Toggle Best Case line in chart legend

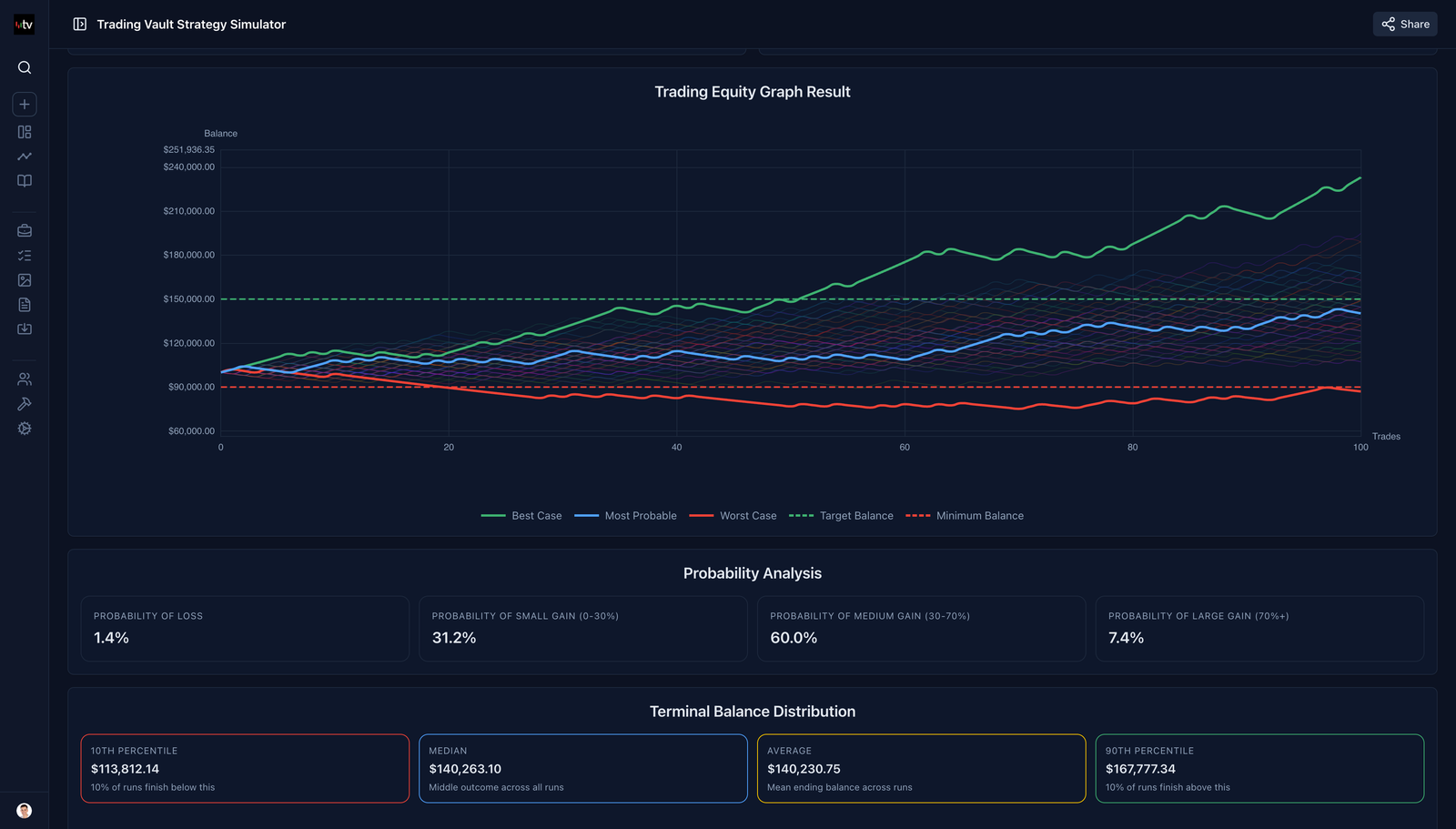[x=521, y=516]
